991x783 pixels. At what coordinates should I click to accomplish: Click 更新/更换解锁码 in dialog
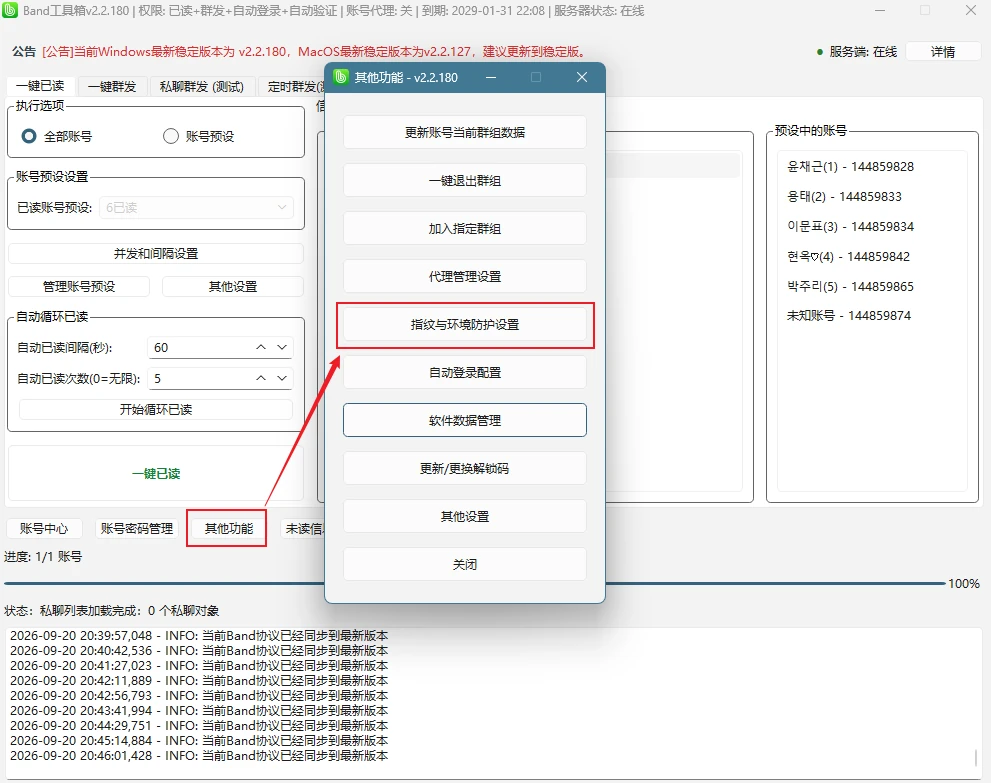465,468
